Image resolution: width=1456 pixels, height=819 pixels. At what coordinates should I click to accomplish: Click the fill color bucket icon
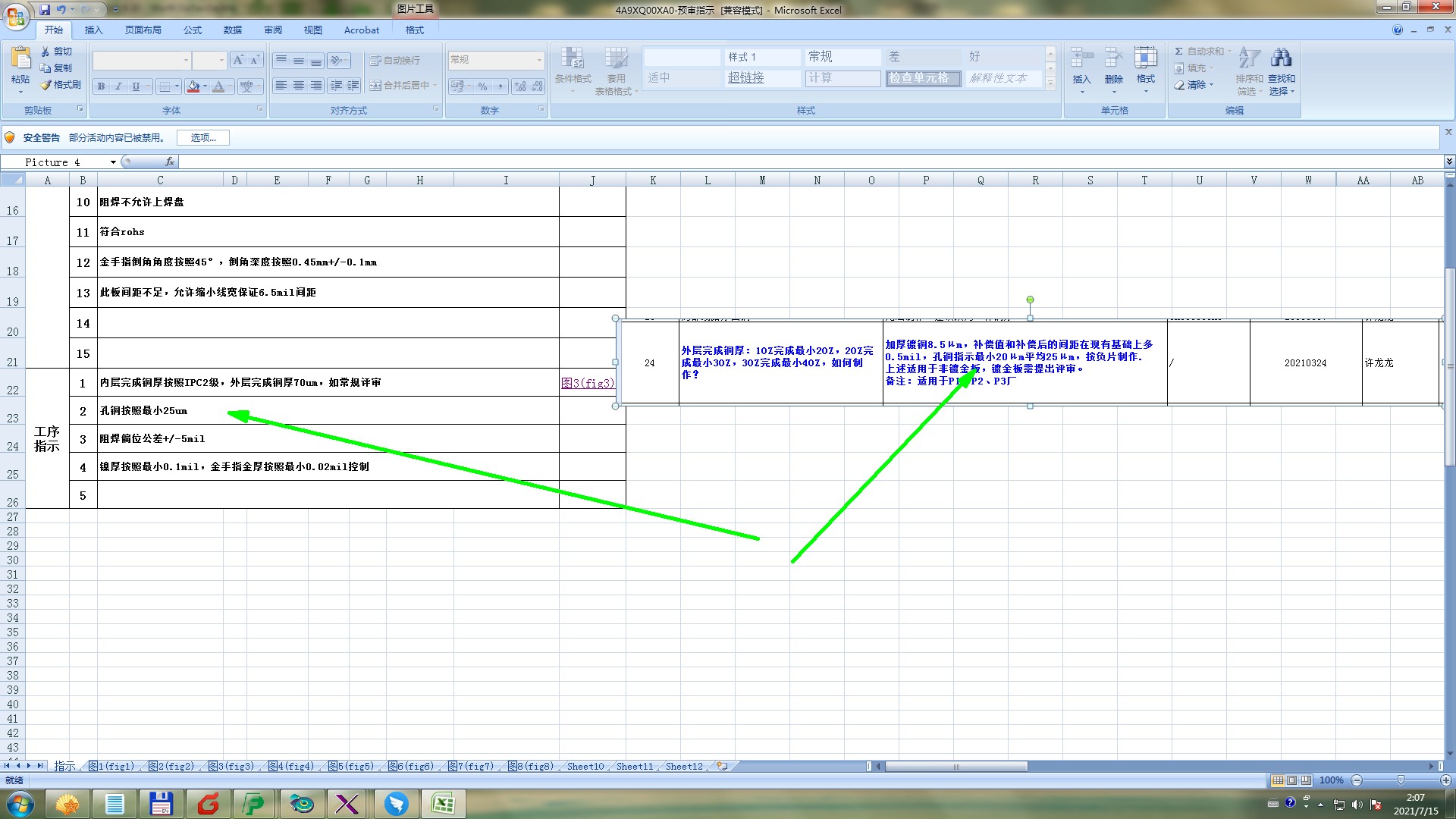(x=193, y=86)
